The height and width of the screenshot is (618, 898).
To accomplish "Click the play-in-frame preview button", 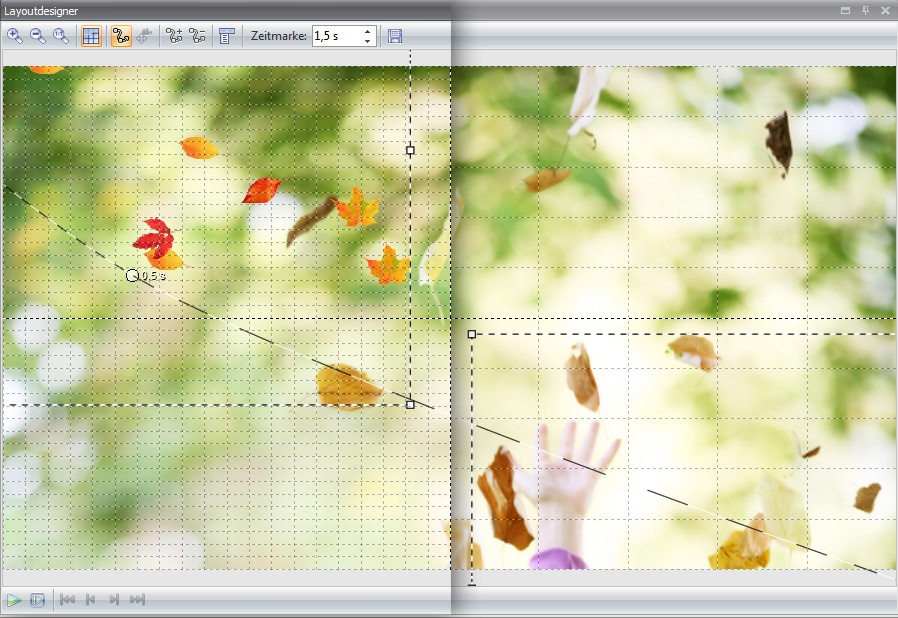I will click(x=38, y=600).
